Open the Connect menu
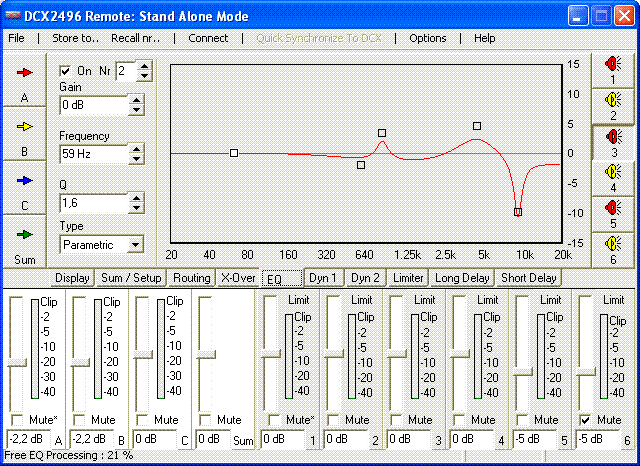Viewport: 640px width, 466px height. click(208, 38)
